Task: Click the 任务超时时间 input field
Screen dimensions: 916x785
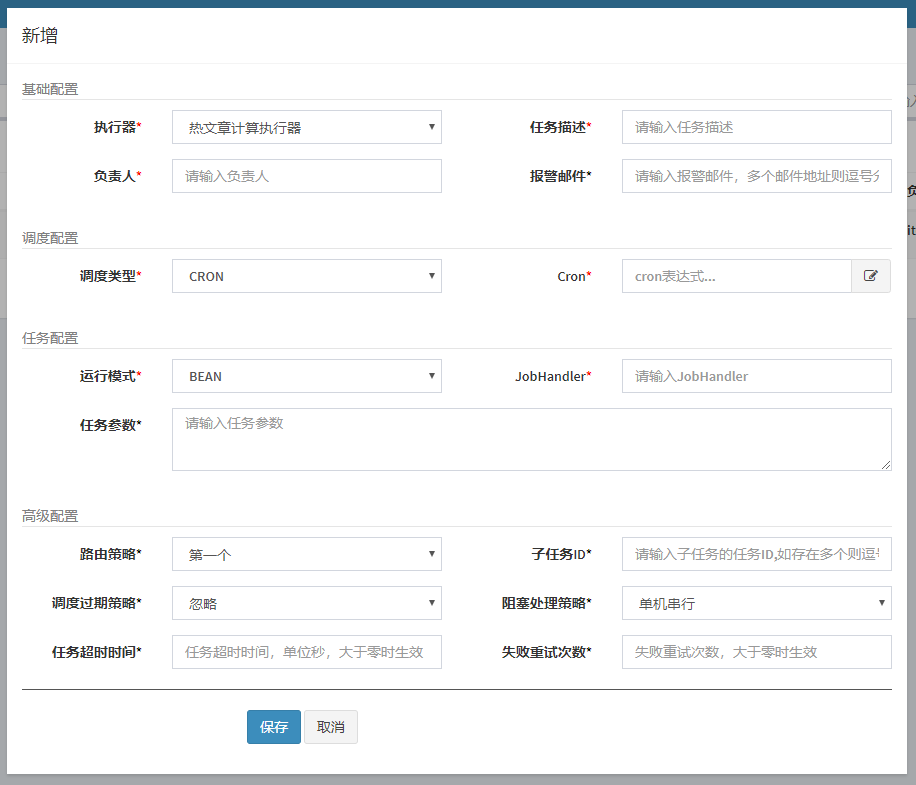Action: click(306, 652)
